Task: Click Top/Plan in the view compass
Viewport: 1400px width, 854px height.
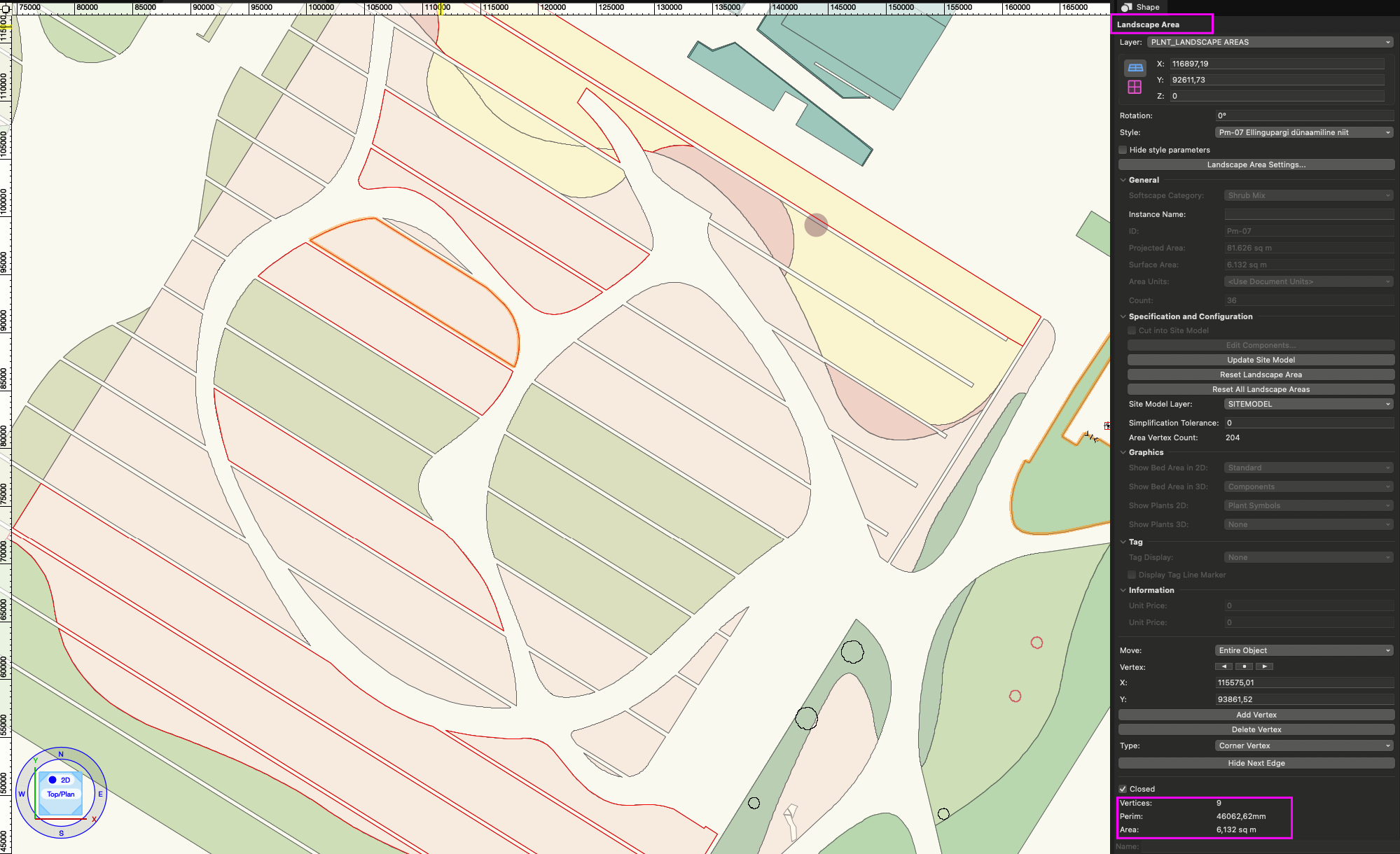Action: click(x=61, y=794)
